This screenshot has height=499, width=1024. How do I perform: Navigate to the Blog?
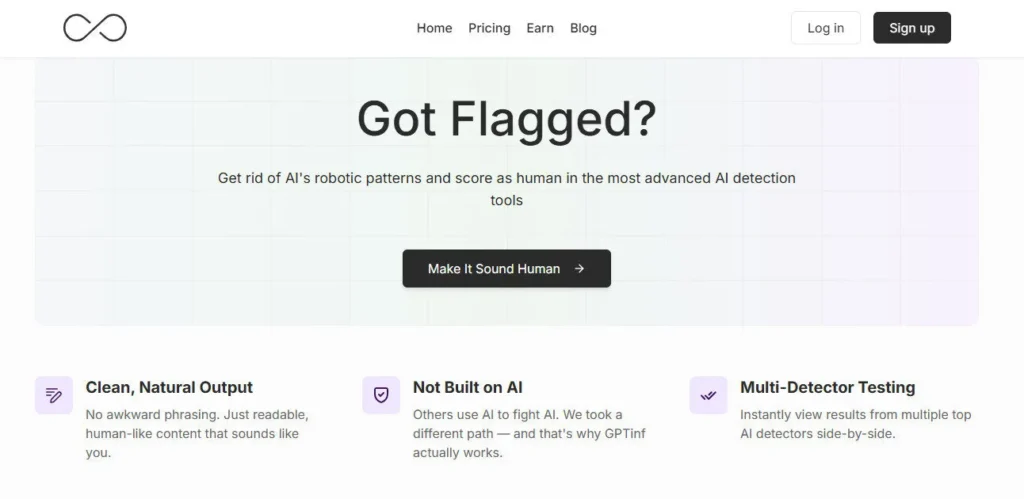(x=583, y=28)
